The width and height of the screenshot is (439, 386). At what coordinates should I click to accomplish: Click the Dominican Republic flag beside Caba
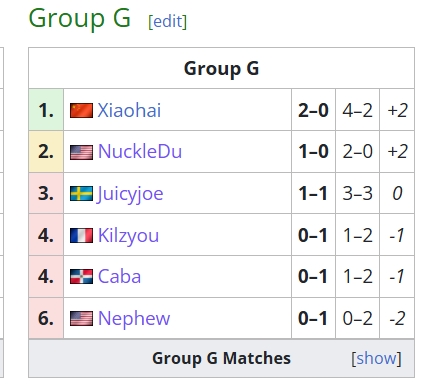click(81, 277)
